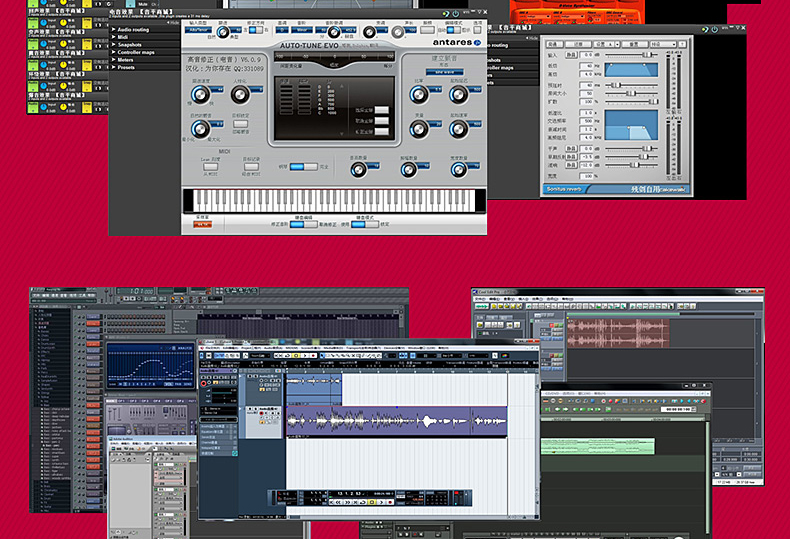Click 选择全部 button in scale display

click(382, 110)
